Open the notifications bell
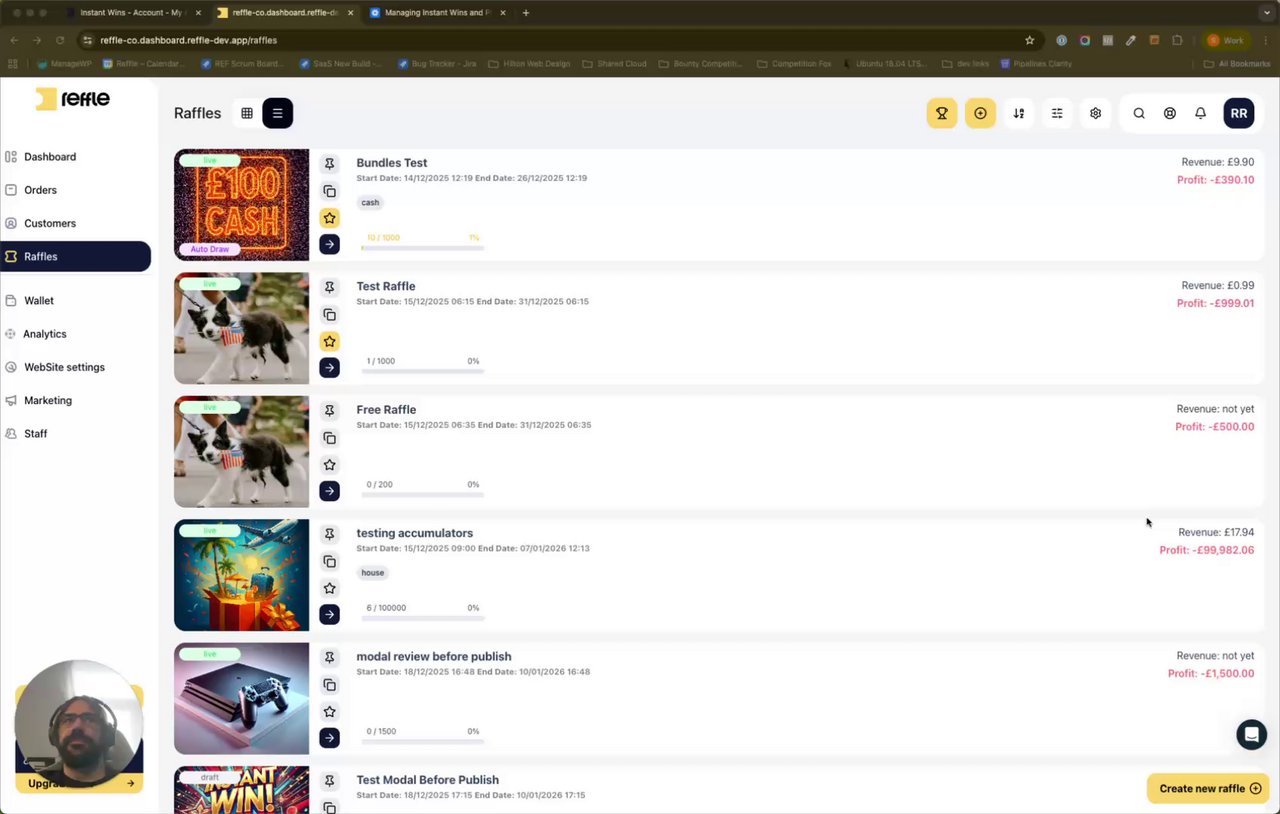 tap(1201, 113)
